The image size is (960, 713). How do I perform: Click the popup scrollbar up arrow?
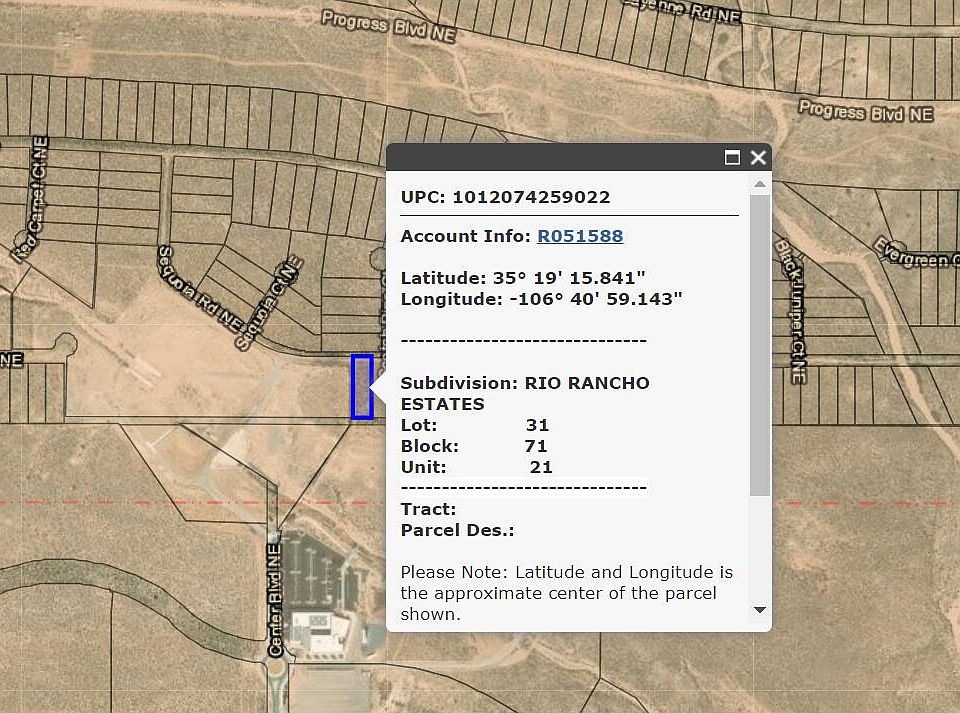click(x=759, y=185)
